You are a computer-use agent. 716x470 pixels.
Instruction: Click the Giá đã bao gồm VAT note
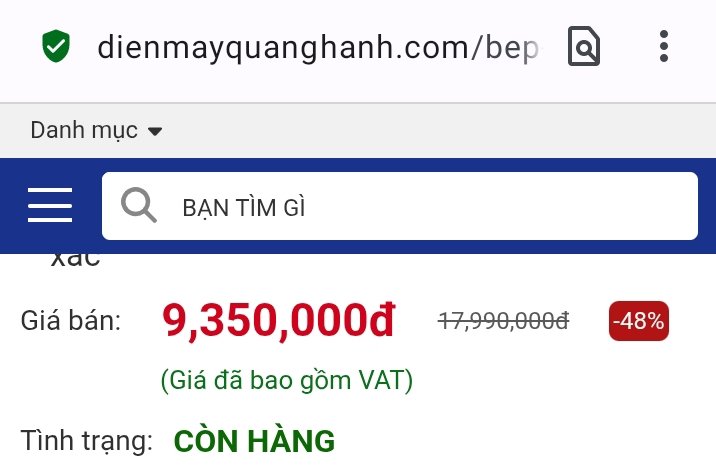coord(287,380)
